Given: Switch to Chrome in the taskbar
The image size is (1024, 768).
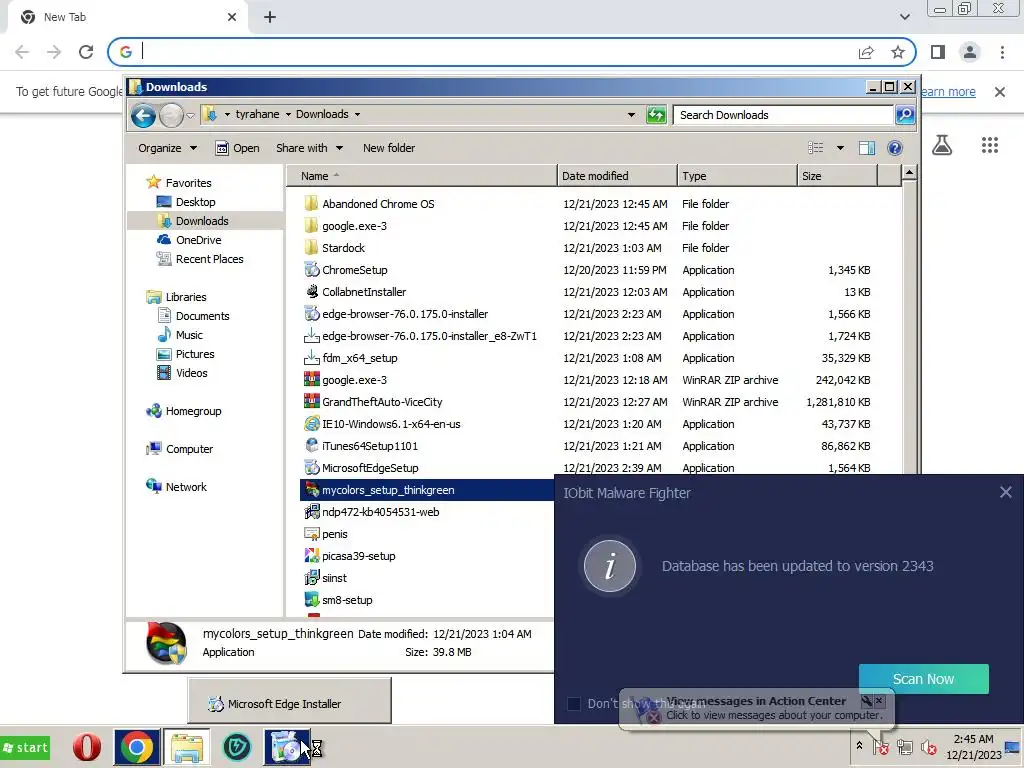Looking at the screenshot, I should (136, 747).
